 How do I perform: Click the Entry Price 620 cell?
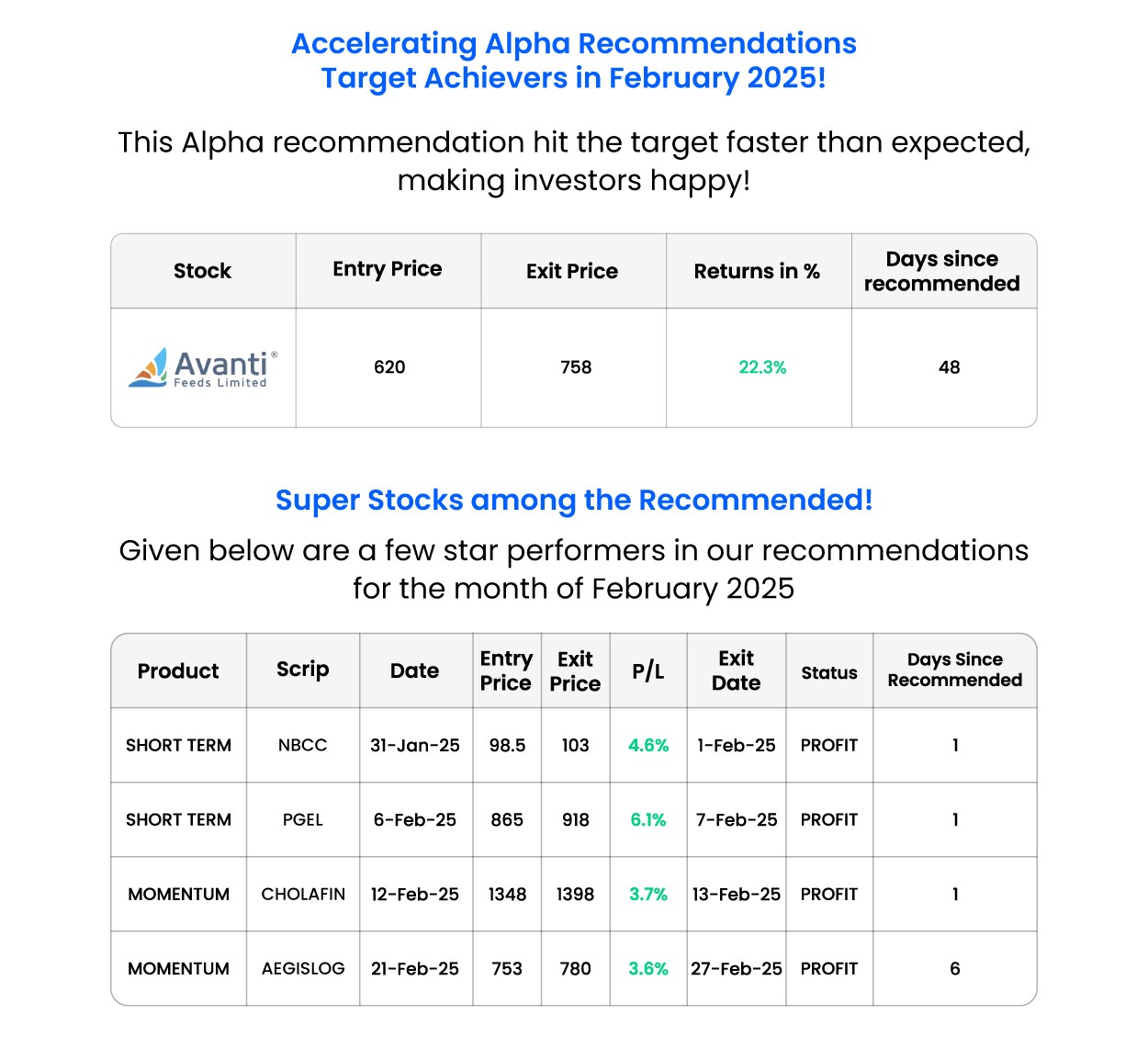[x=389, y=367]
